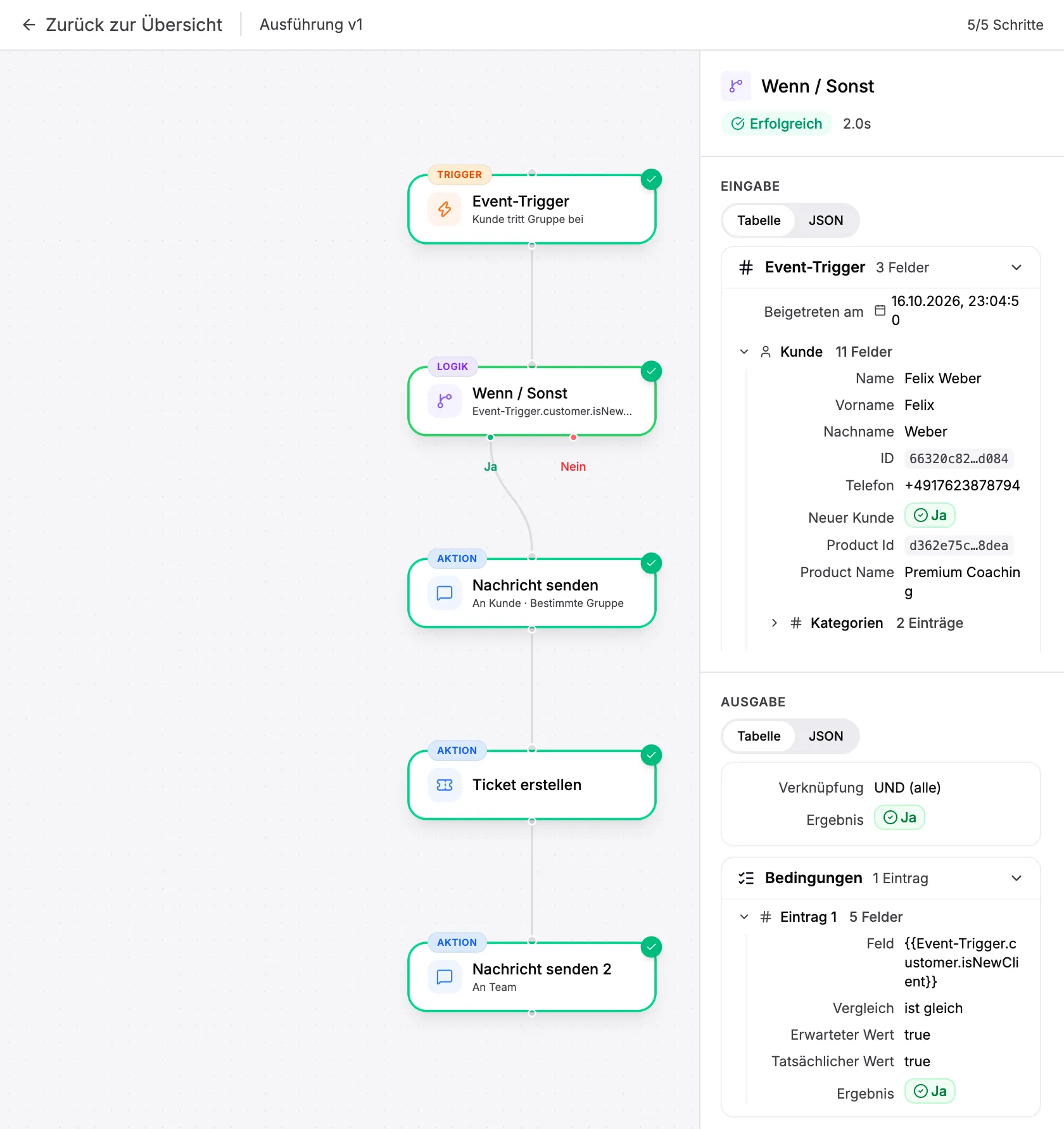The width and height of the screenshot is (1064, 1129).
Task: Click the back arrow icon in header
Action: pyautogui.click(x=28, y=25)
